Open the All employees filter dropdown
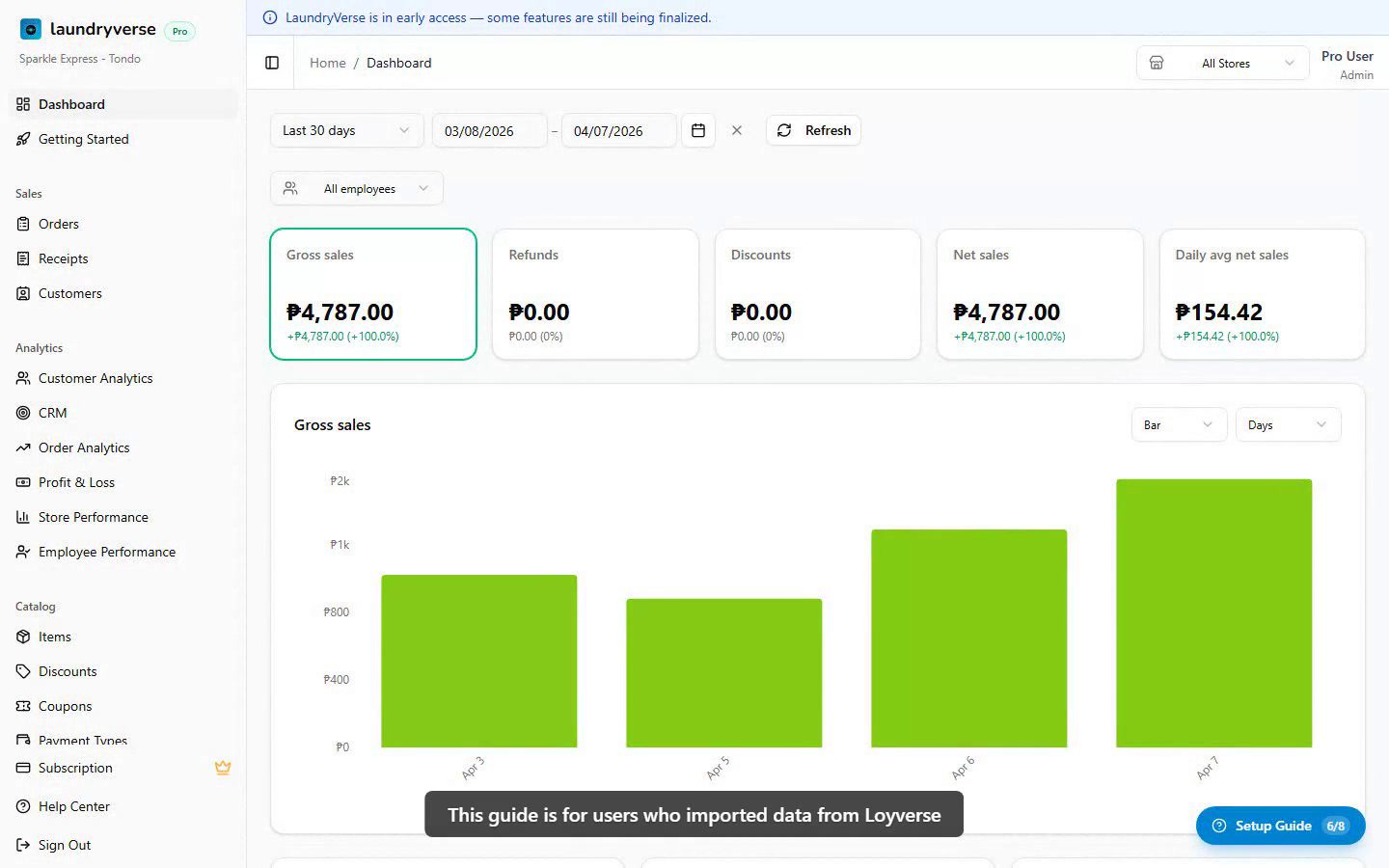Viewport: 1389px width, 868px height. click(x=356, y=188)
